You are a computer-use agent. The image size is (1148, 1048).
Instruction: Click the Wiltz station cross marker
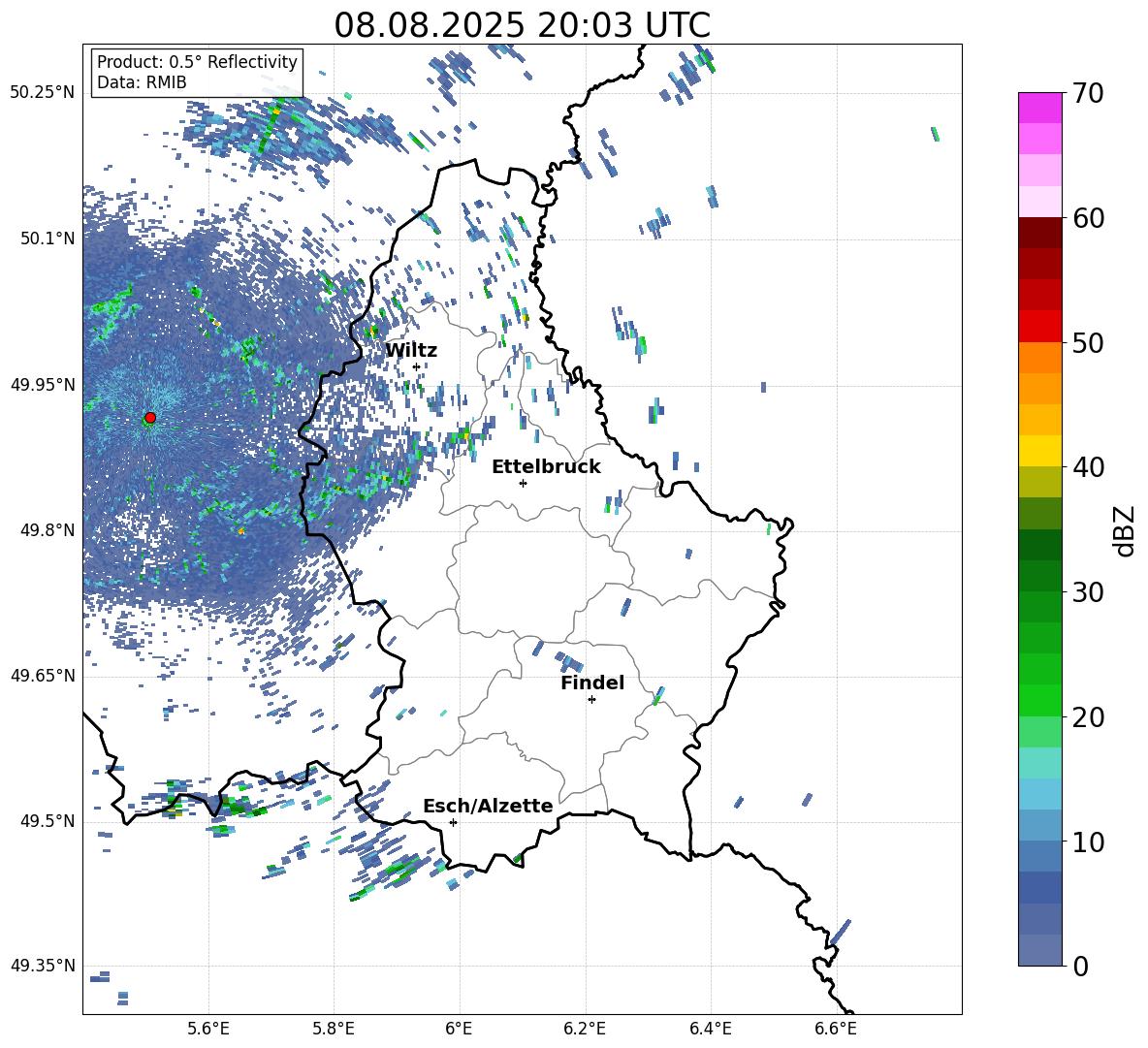tap(417, 367)
